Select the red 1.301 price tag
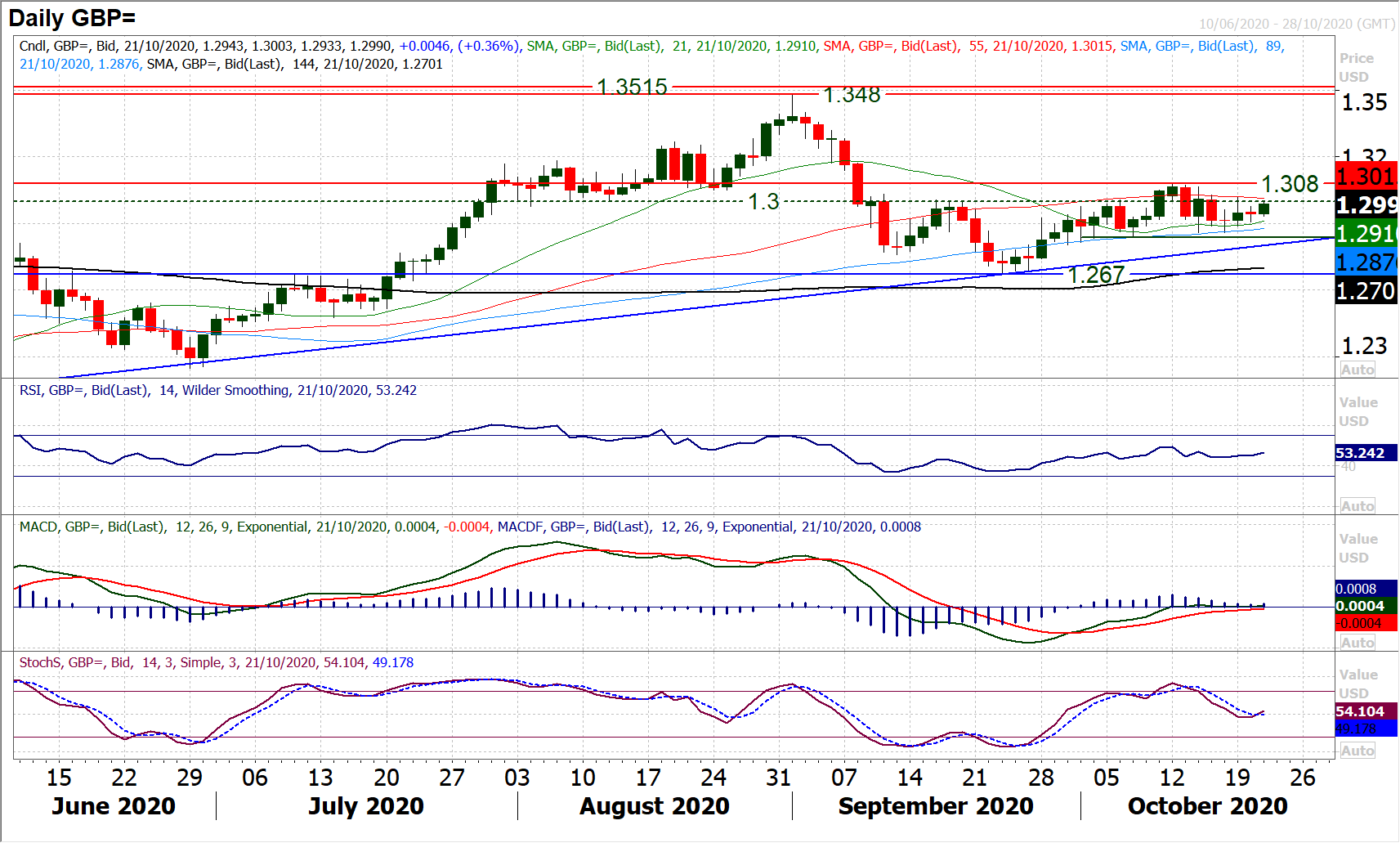 (1365, 177)
